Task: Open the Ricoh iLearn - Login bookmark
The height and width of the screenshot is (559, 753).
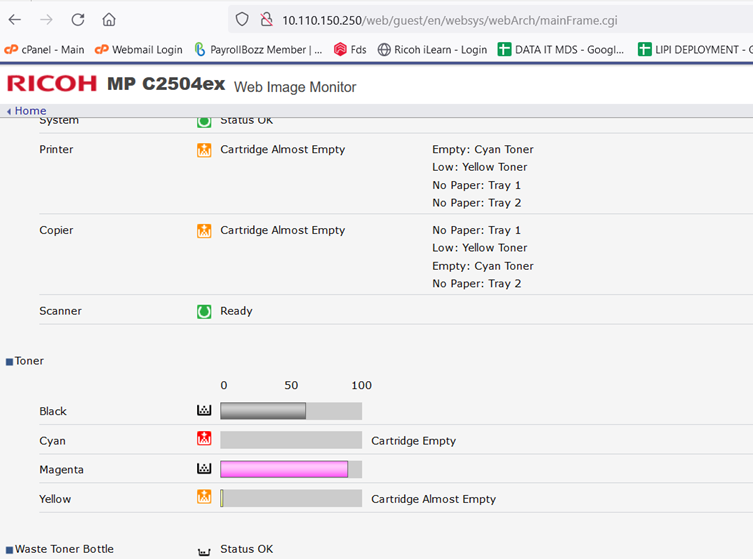Action: coord(432,49)
